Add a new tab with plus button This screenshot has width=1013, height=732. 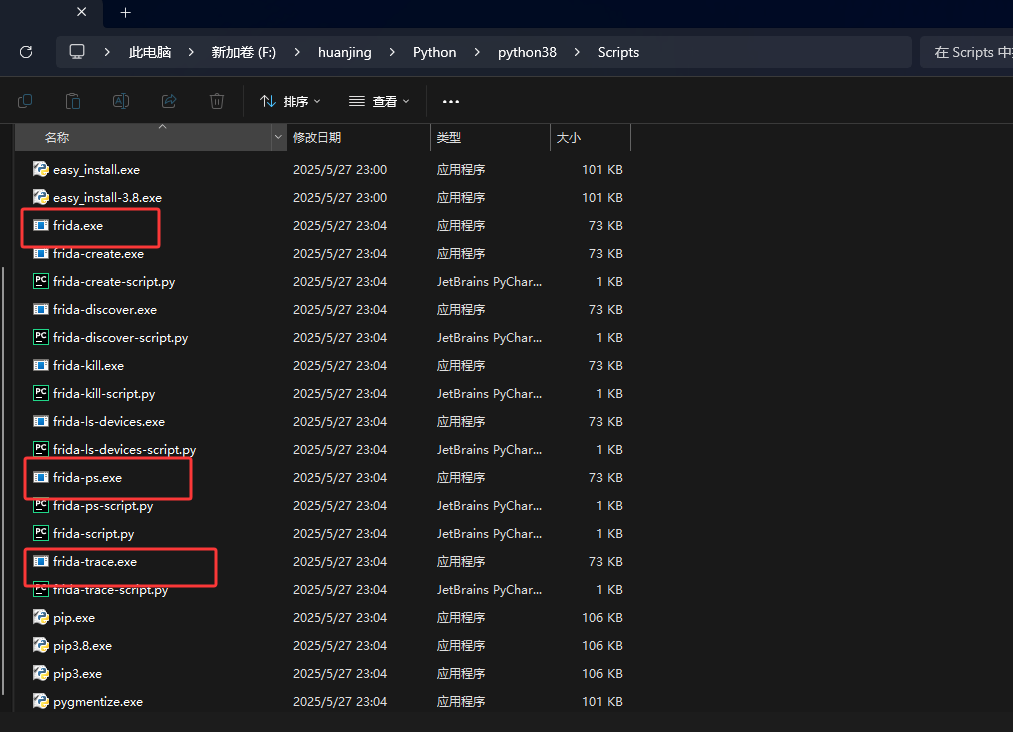click(125, 12)
